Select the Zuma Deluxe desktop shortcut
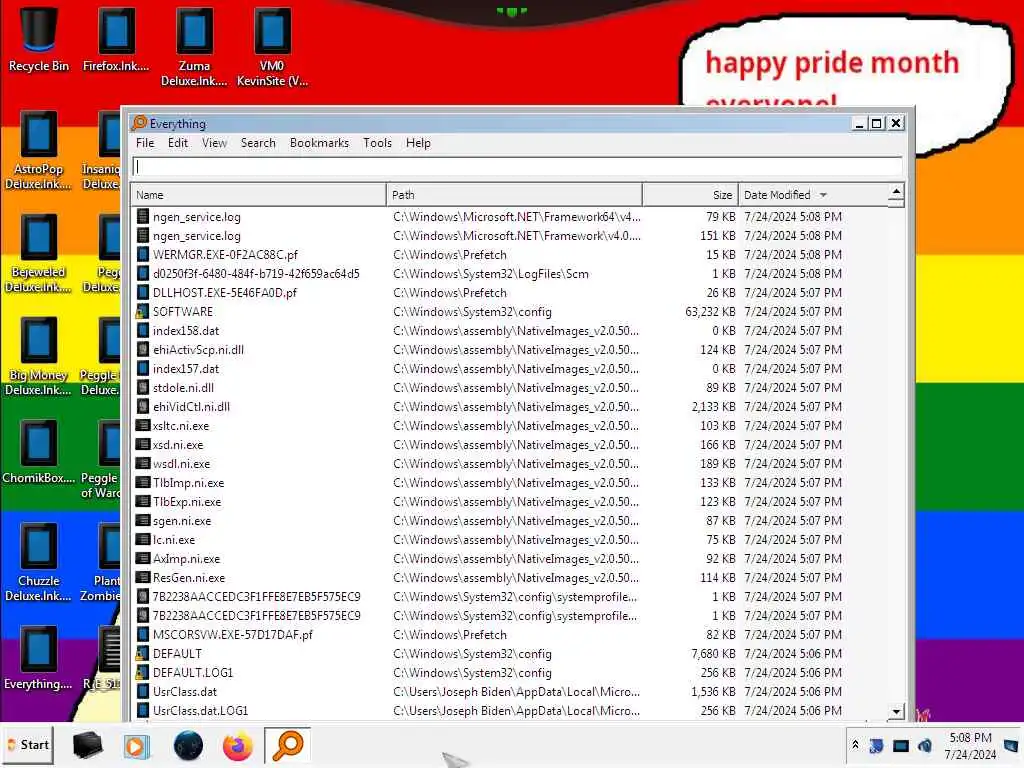 pos(194,47)
